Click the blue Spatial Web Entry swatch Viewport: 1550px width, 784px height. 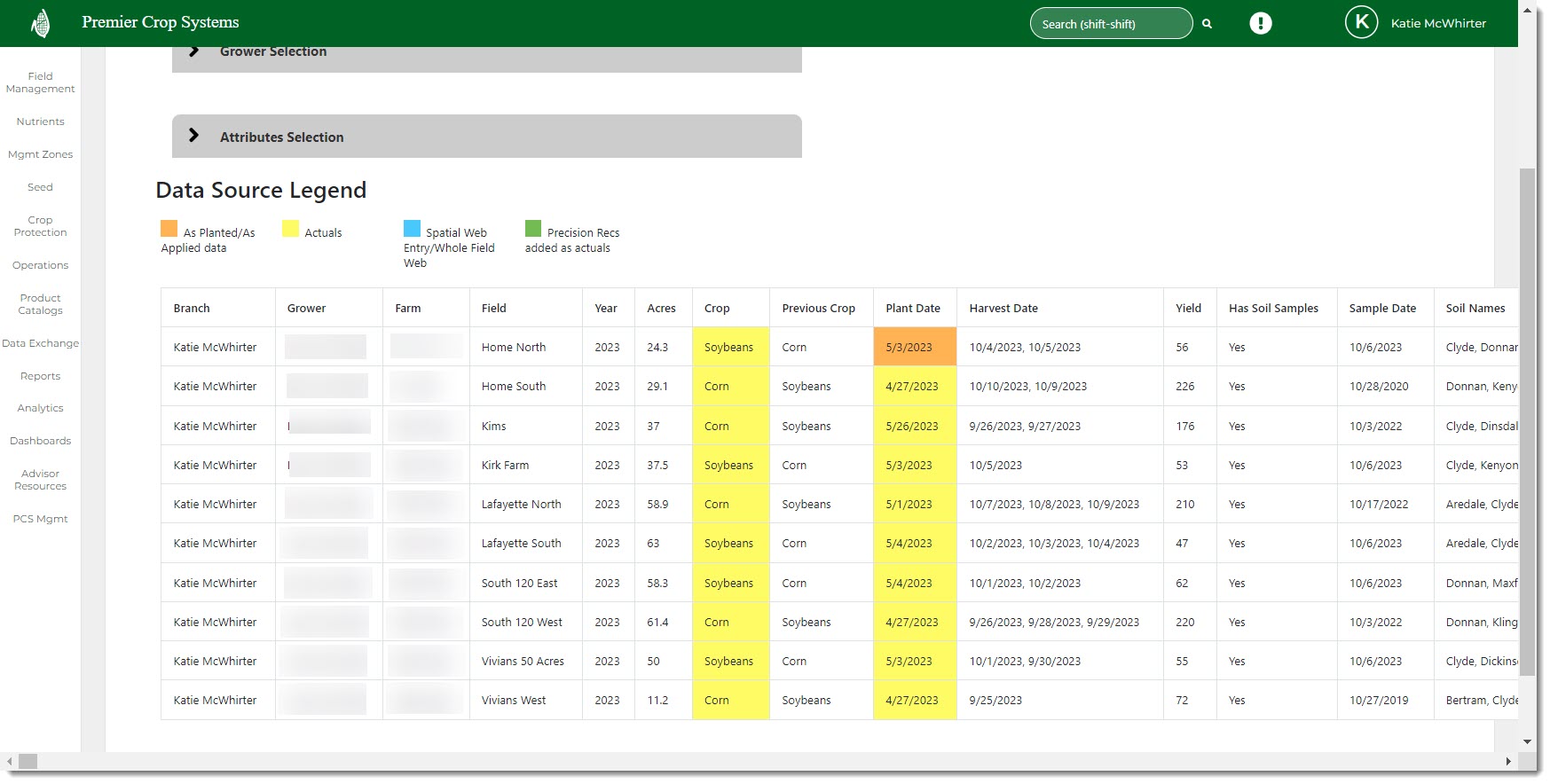click(x=412, y=229)
